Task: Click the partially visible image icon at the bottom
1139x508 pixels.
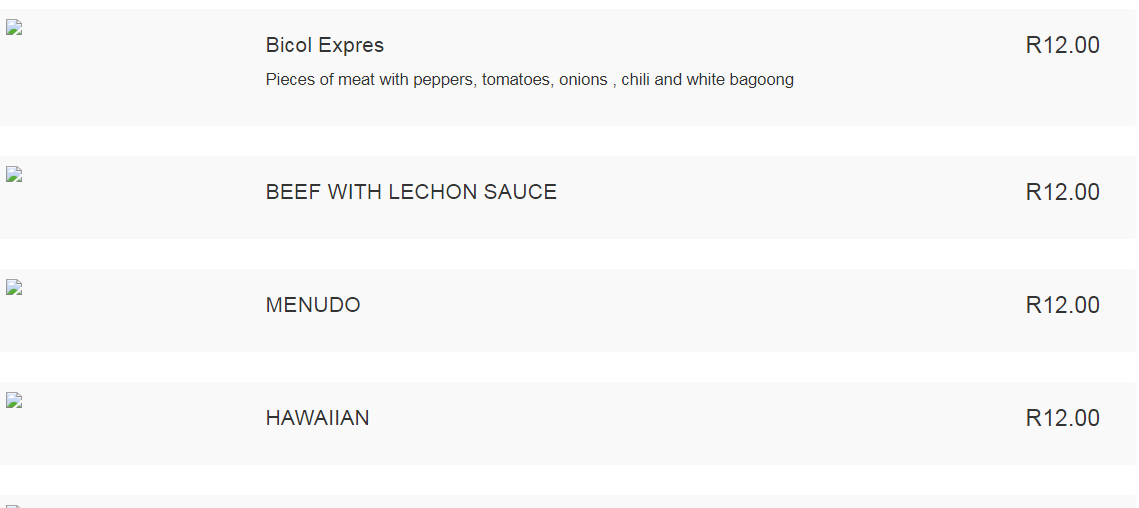Action: 15,506
